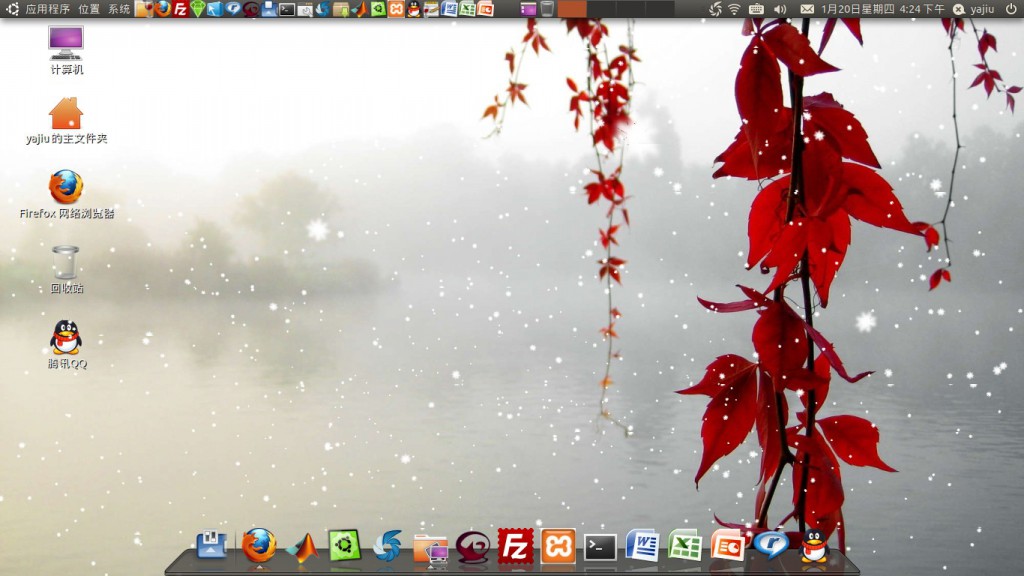The image size is (1024, 576).
Task: Launch MATLAB from the bottom dock
Action: (301, 546)
